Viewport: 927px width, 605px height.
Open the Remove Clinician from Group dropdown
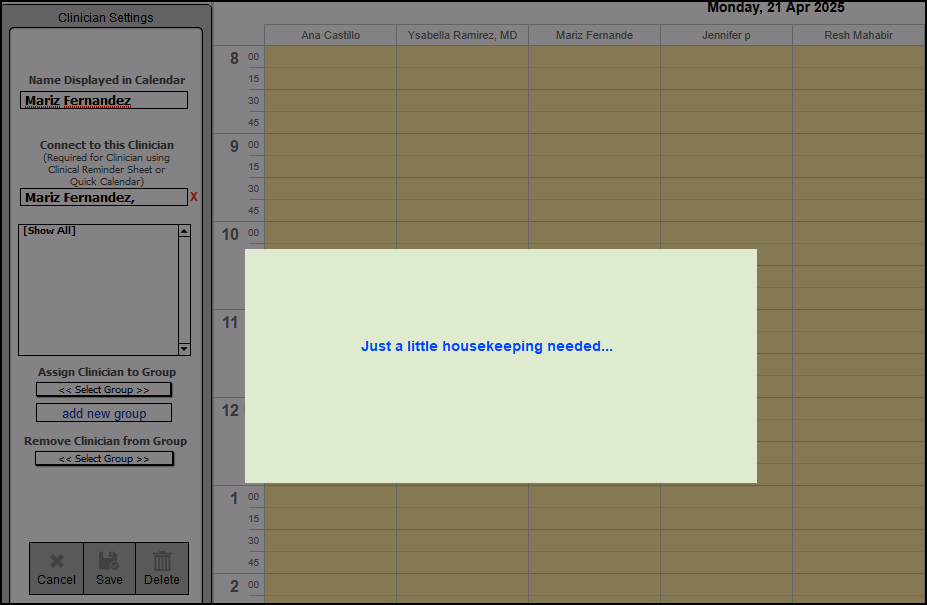coord(104,459)
